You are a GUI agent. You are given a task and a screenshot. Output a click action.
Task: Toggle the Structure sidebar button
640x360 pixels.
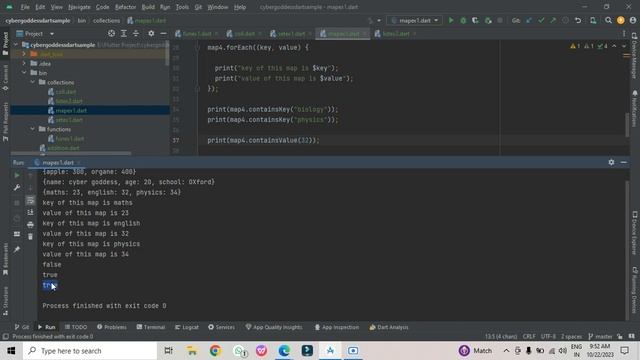pyautogui.click(x=5, y=301)
